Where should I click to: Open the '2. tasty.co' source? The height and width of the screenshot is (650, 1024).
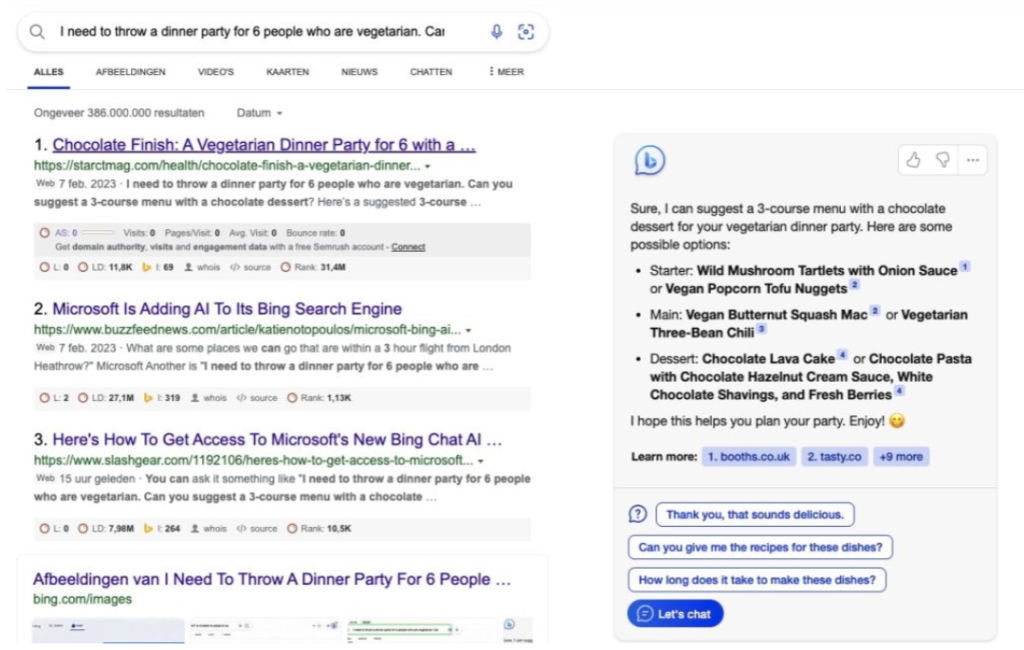tap(834, 457)
